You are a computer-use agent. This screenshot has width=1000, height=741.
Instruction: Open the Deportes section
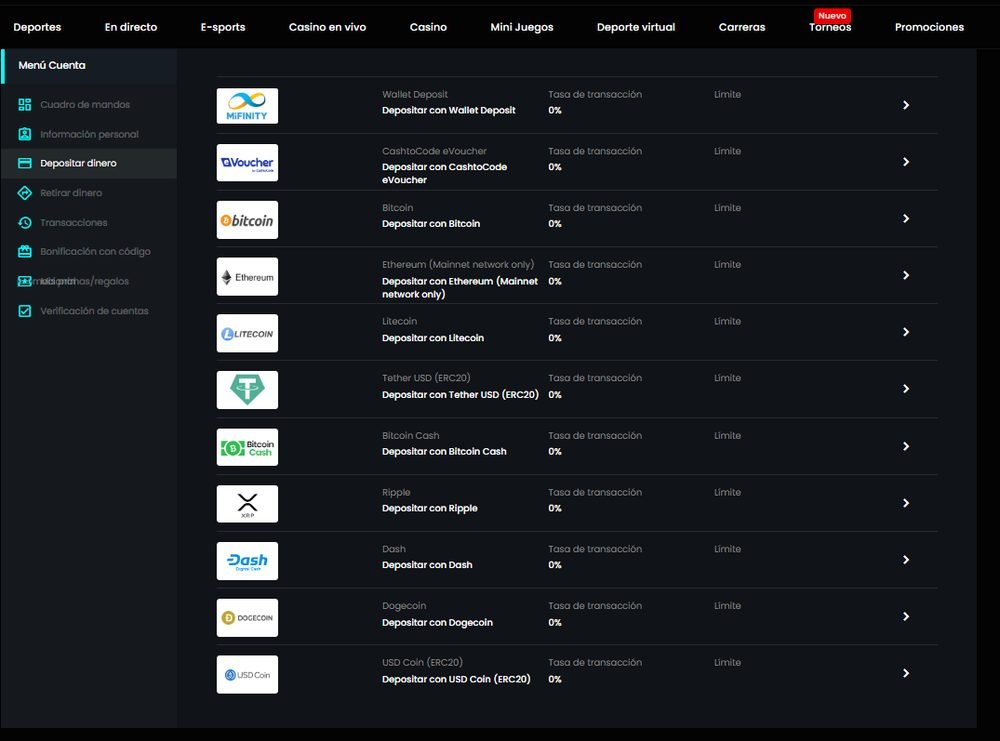point(37,27)
